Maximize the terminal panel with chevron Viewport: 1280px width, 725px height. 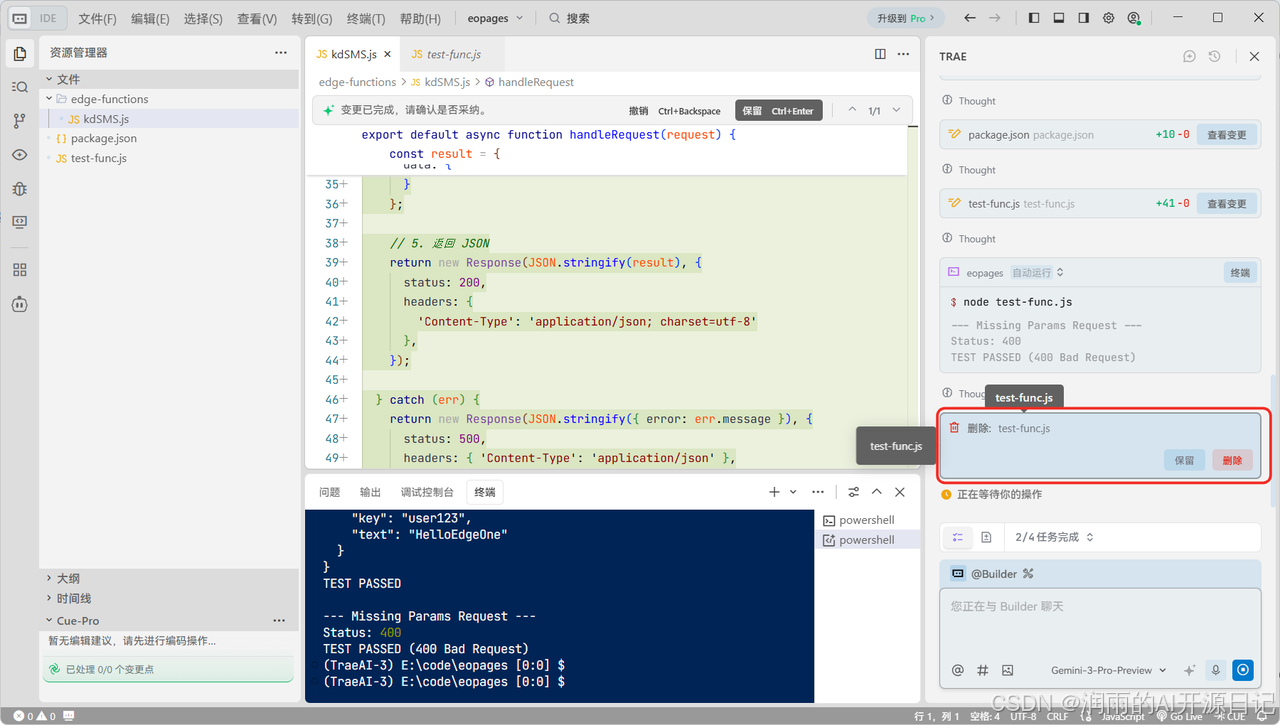[x=877, y=492]
